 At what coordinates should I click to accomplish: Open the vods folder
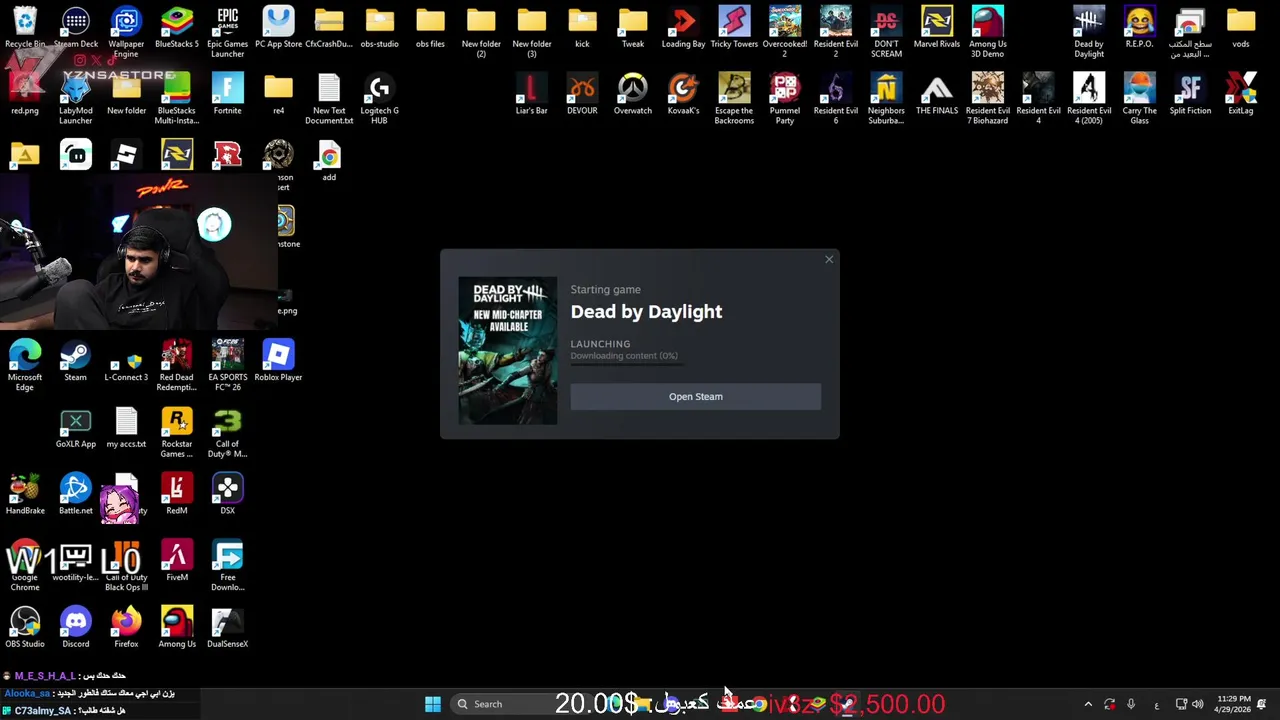1241,27
